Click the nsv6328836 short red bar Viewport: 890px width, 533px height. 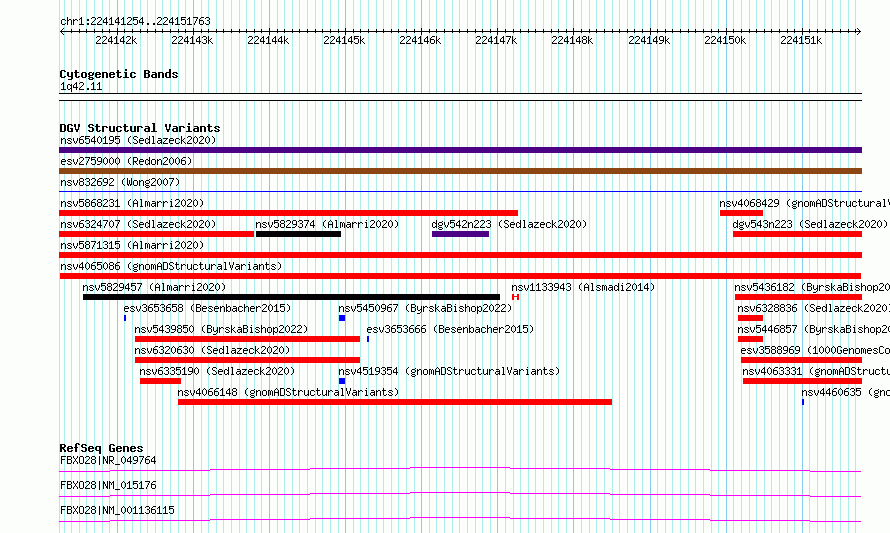(x=750, y=318)
